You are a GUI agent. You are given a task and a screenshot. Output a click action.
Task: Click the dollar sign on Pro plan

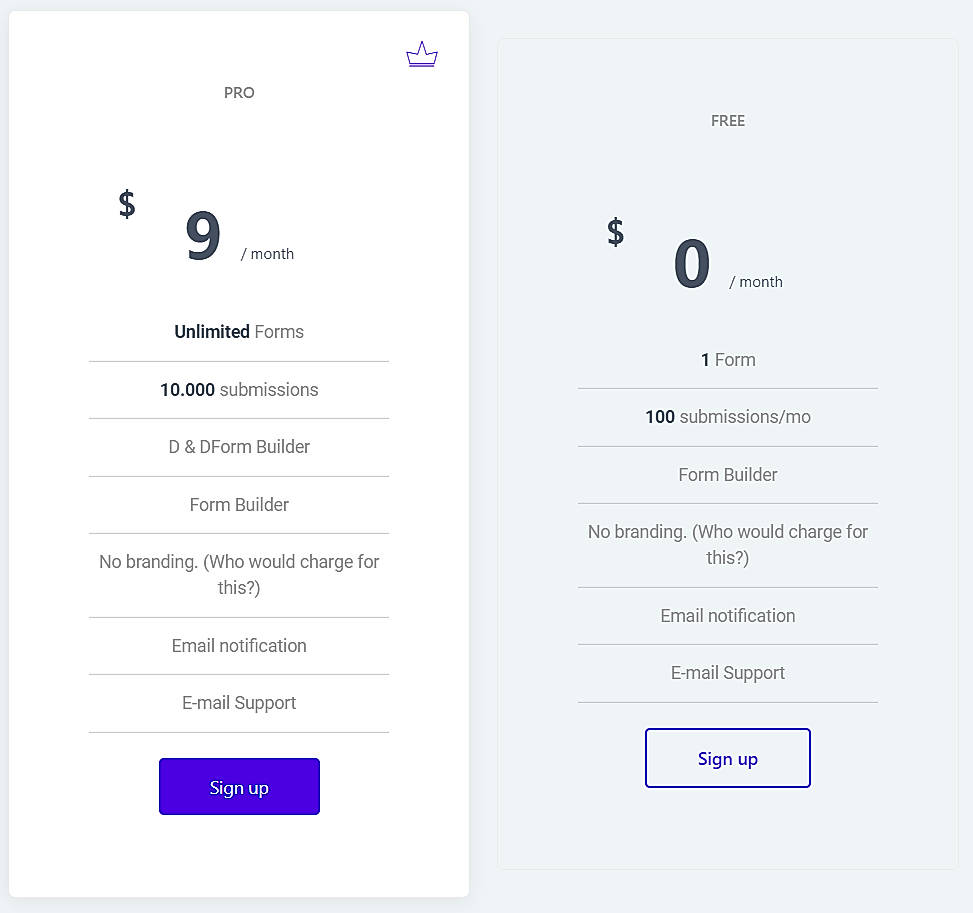click(126, 204)
